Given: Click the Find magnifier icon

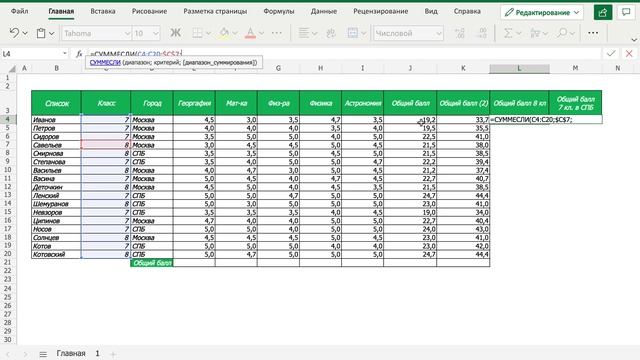Looking at the screenshot, I should click(x=562, y=33).
